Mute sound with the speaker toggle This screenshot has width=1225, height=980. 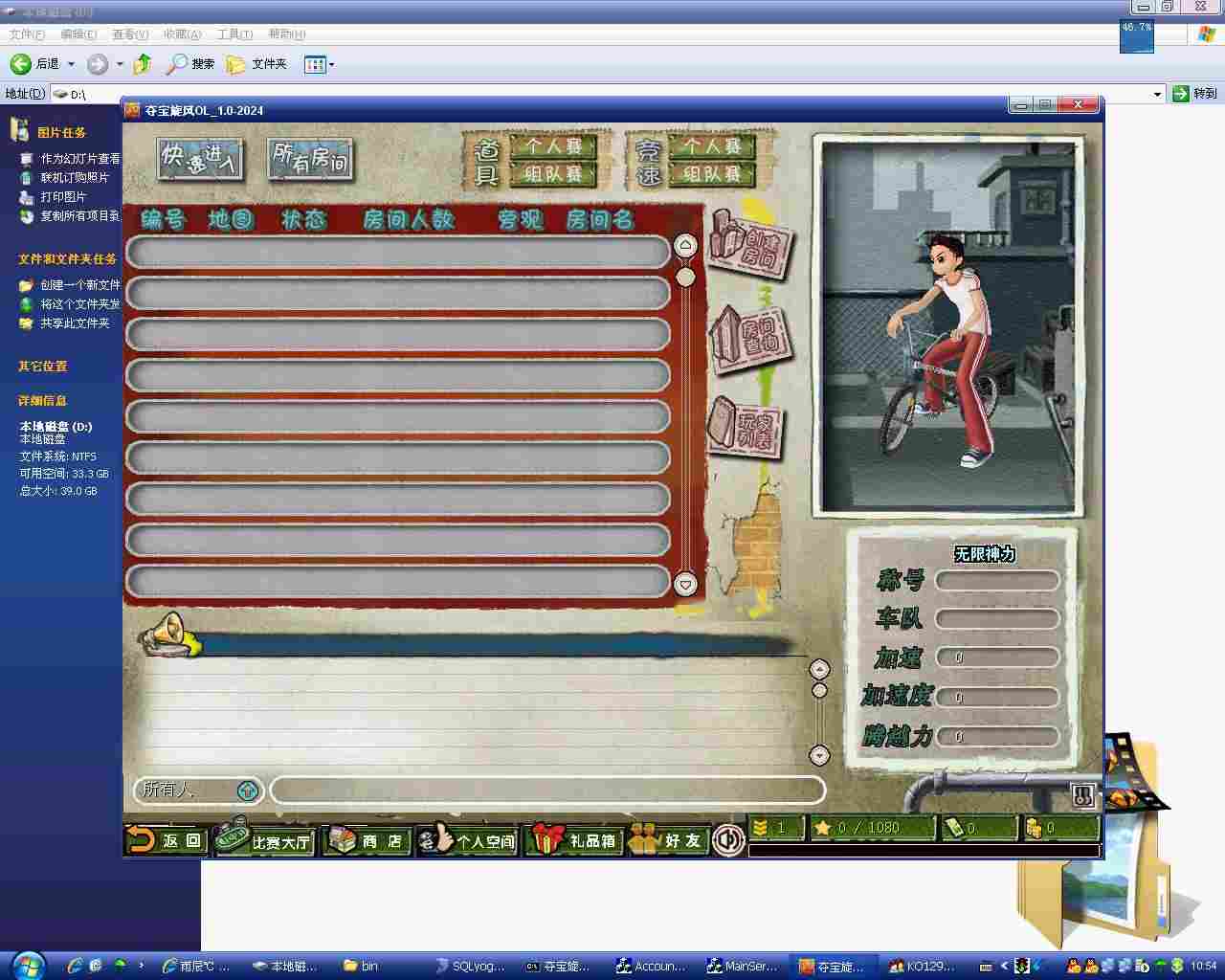(728, 840)
